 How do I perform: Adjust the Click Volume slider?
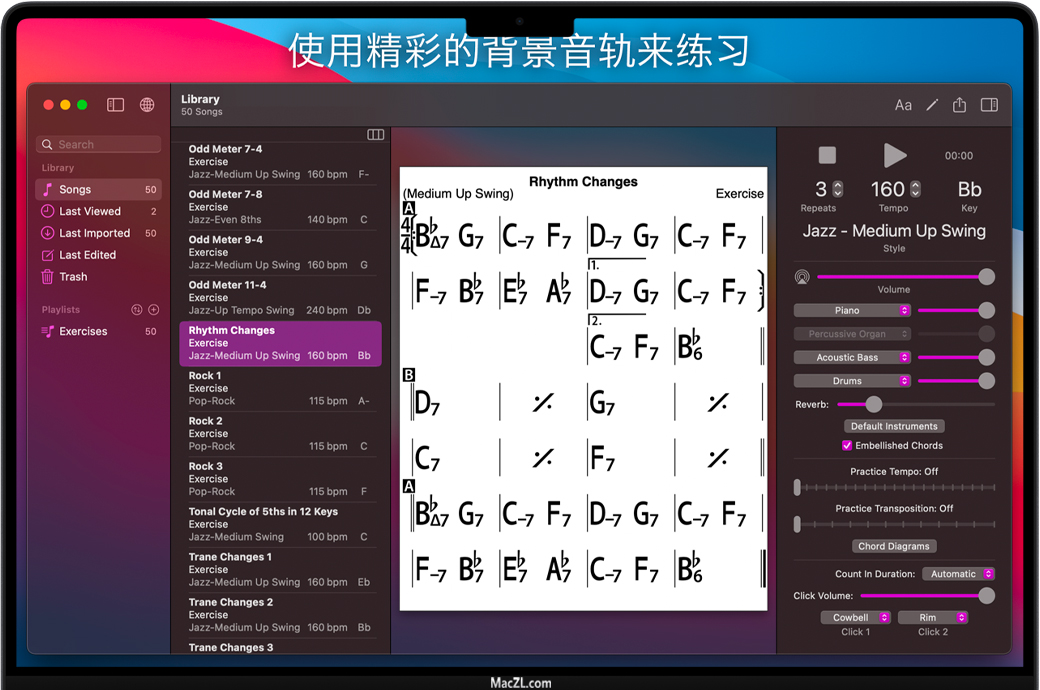(927, 596)
